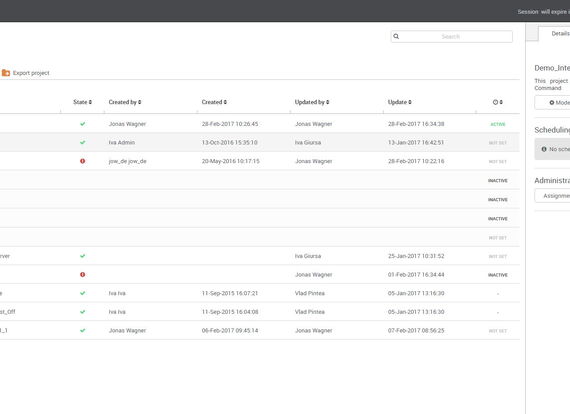
Task: Select created date 28-Feb-2017 10:26:45
Action: coord(230,124)
